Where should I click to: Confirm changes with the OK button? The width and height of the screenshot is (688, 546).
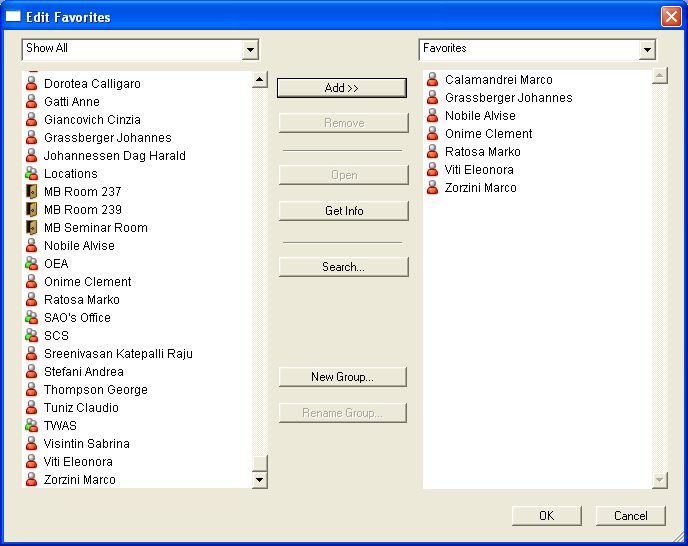coord(547,515)
